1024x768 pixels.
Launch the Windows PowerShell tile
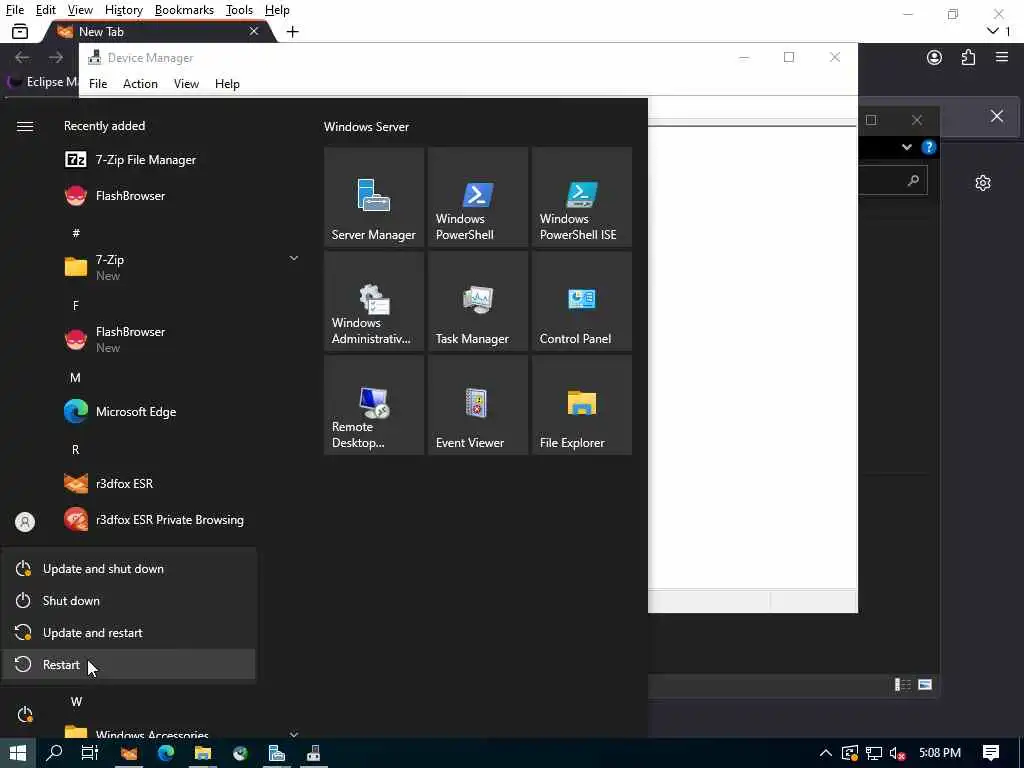[x=478, y=197]
